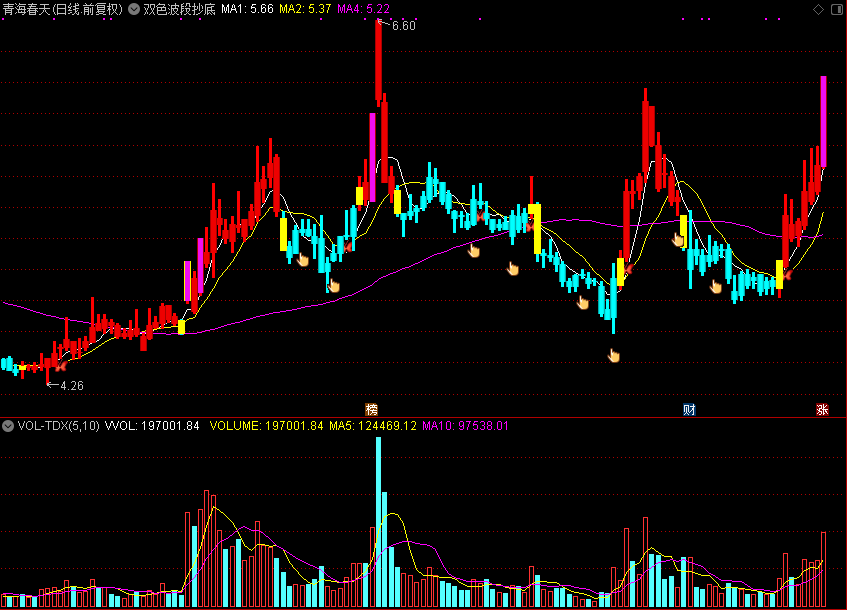Click the last magenta candle at the chart's right end
The height and width of the screenshot is (610, 847).
coord(823,122)
